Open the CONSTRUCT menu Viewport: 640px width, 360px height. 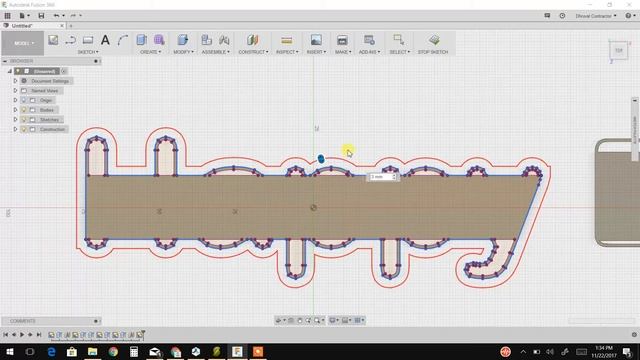click(253, 52)
